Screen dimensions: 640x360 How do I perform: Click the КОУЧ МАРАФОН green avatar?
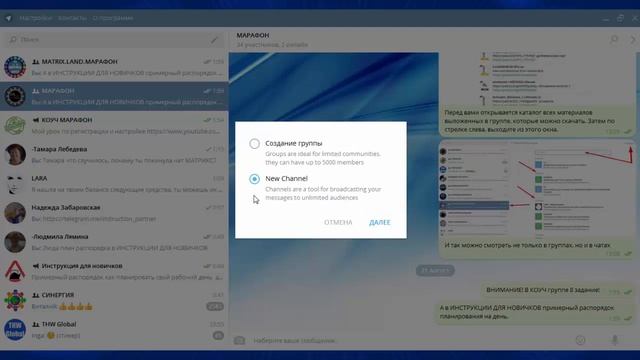[x=15, y=125]
